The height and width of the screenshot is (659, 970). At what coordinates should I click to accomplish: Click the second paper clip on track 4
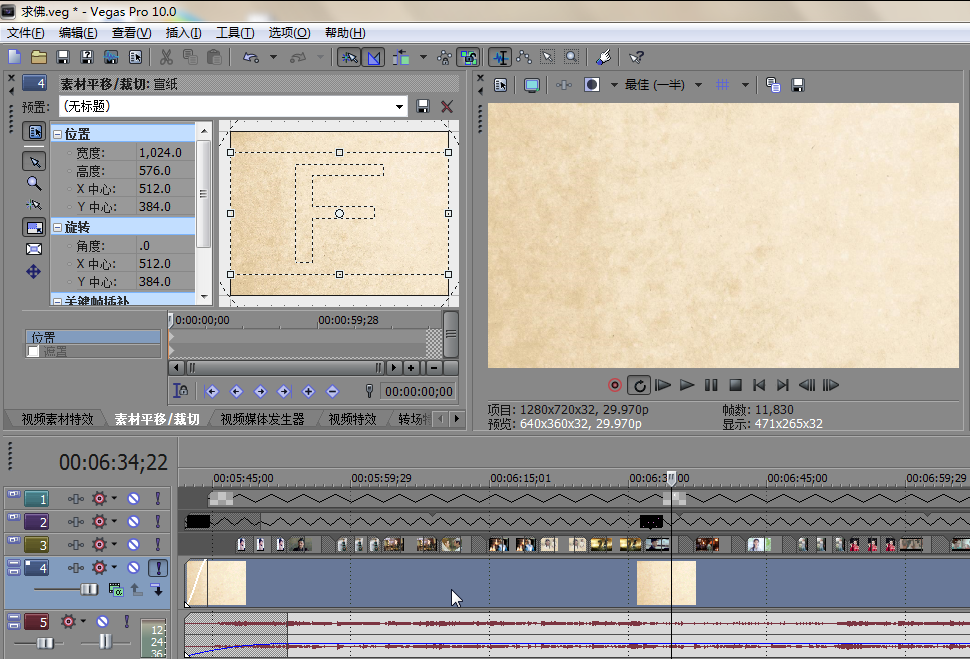(666, 583)
